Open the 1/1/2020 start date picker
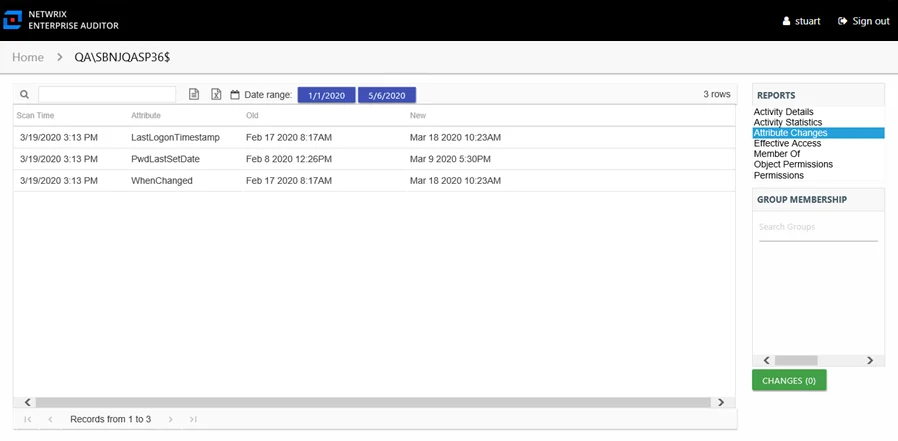This screenshot has height=441, width=898. coord(326,95)
